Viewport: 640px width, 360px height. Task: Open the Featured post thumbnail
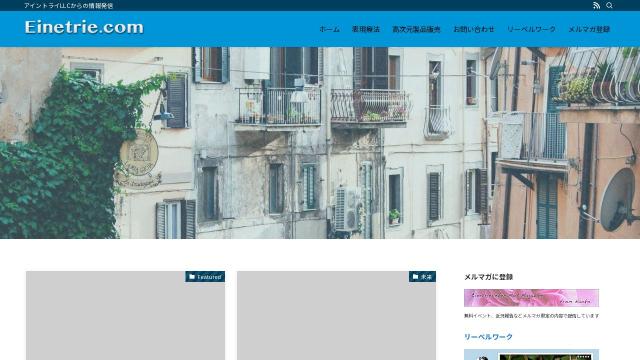click(125, 316)
